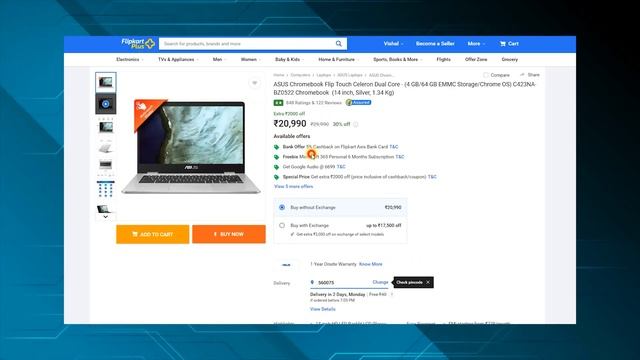The height and width of the screenshot is (360, 640).
Task: Open the Vishal account dropdown
Action: pyautogui.click(x=393, y=44)
